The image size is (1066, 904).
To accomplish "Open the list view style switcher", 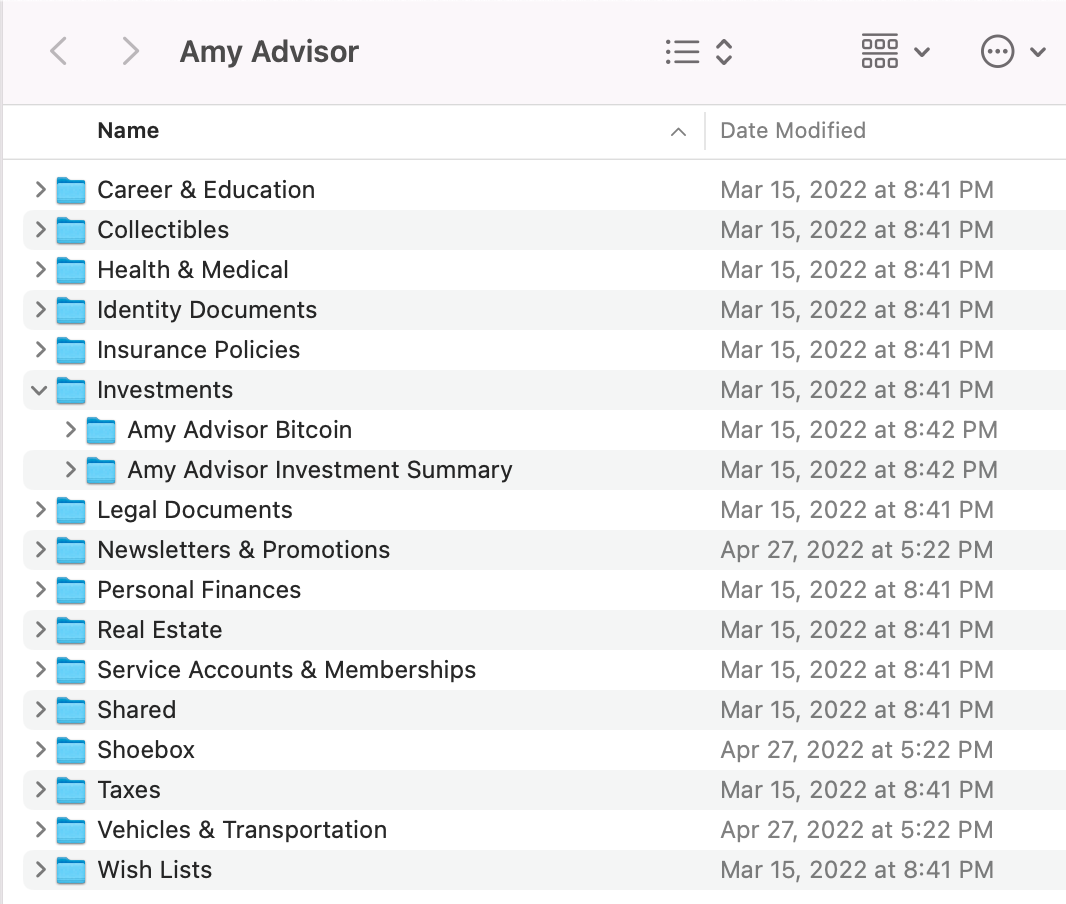I will tap(699, 52).
